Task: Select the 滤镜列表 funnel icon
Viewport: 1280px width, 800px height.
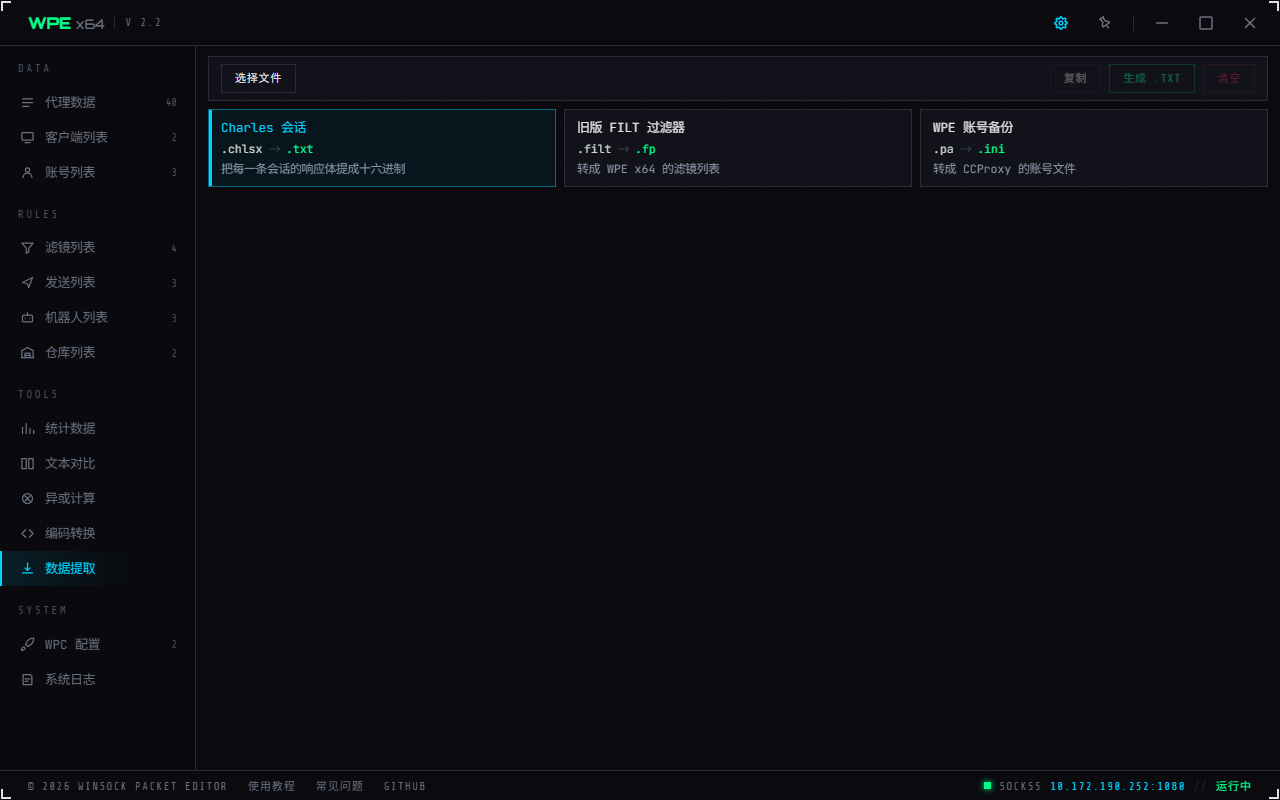Action: coord(27,248)
